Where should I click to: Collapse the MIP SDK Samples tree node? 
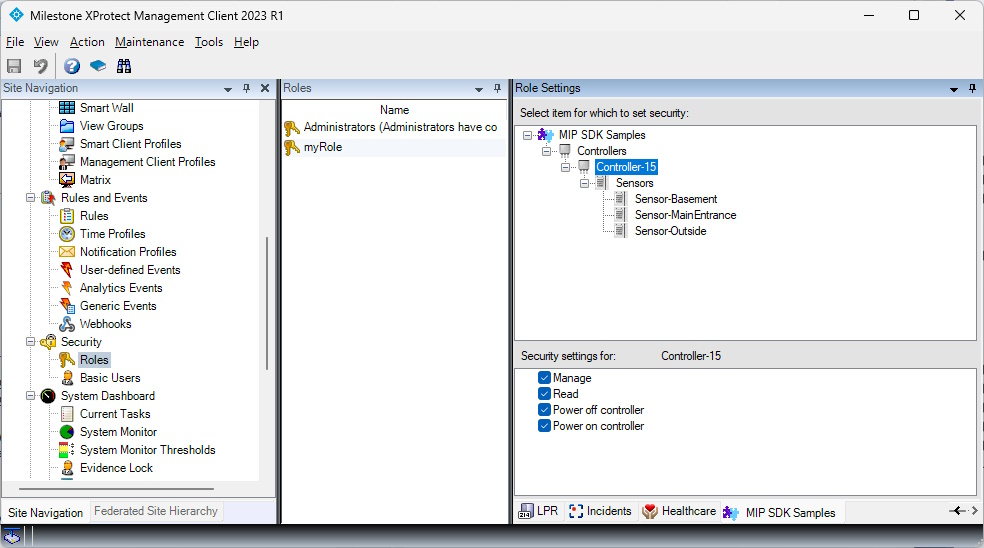point(527,135)
